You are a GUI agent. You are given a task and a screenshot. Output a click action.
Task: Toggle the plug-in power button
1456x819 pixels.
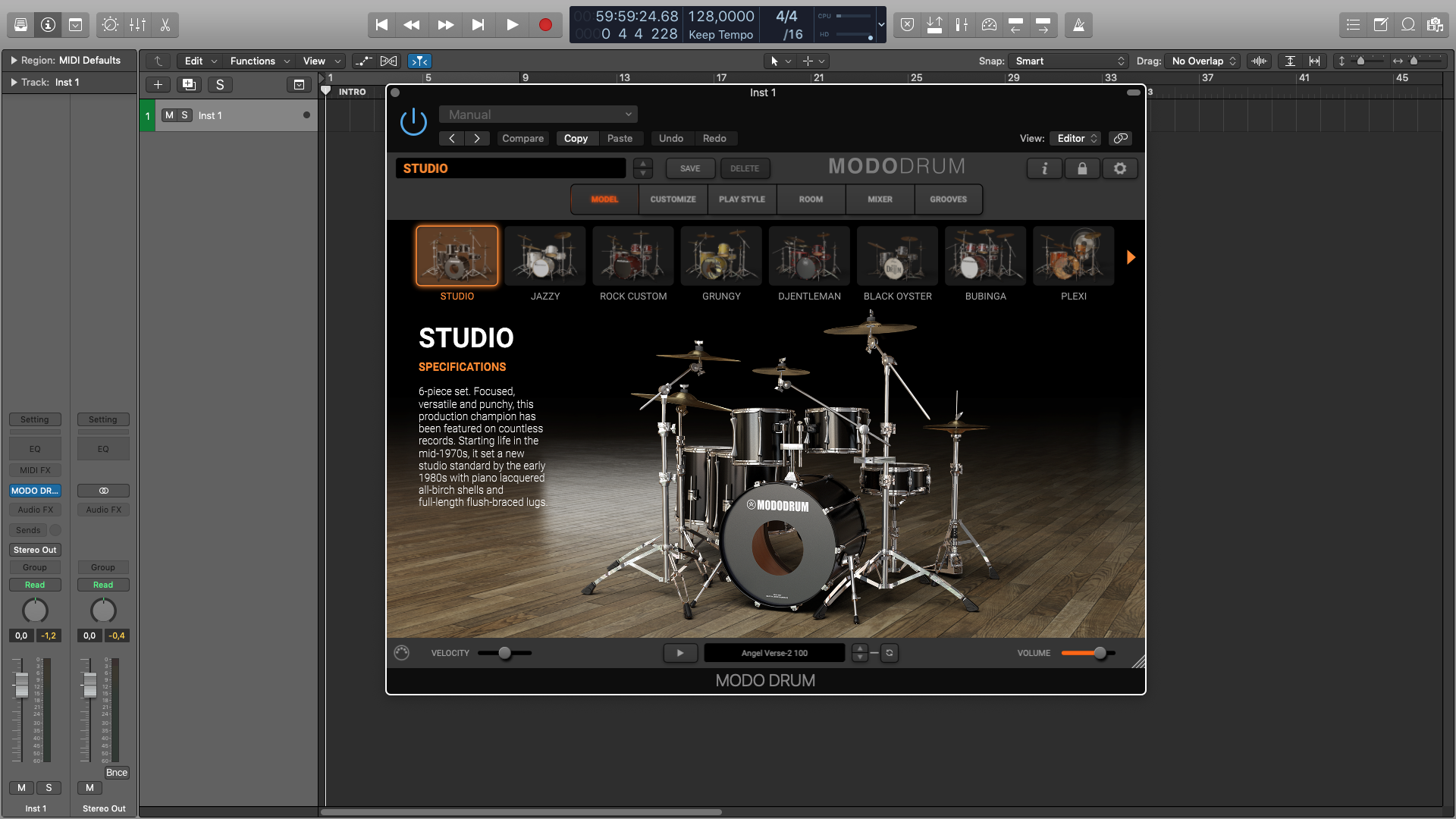click(x=413, y=121)
